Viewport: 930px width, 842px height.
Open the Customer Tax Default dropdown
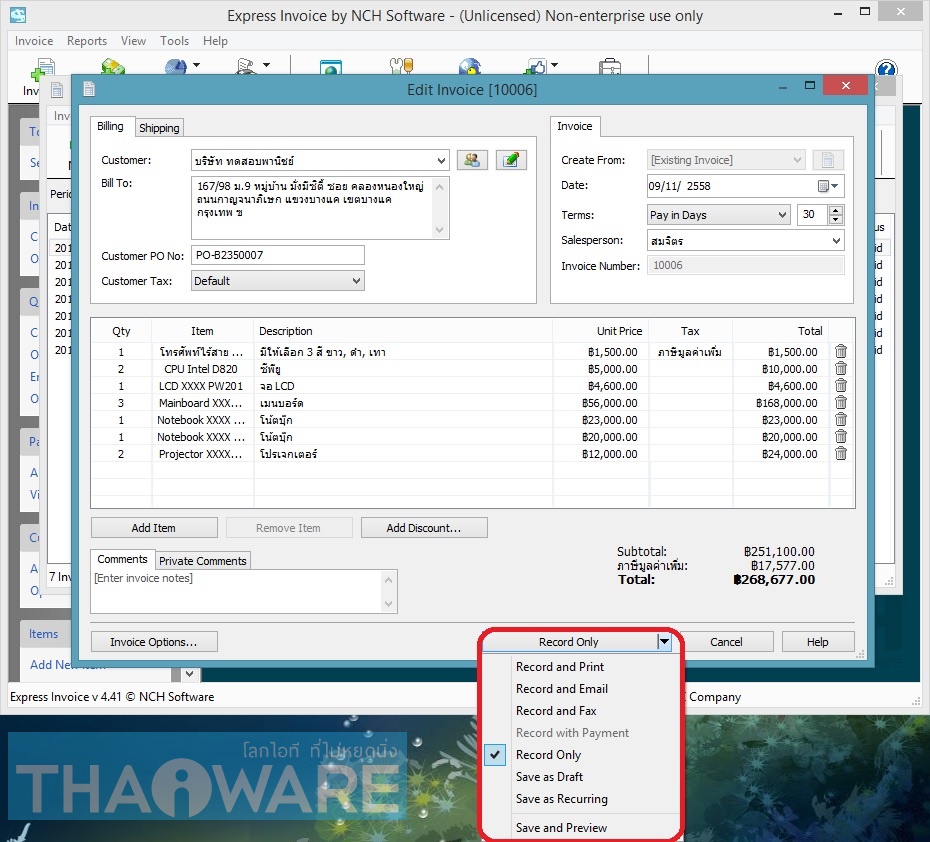point(356,281)
